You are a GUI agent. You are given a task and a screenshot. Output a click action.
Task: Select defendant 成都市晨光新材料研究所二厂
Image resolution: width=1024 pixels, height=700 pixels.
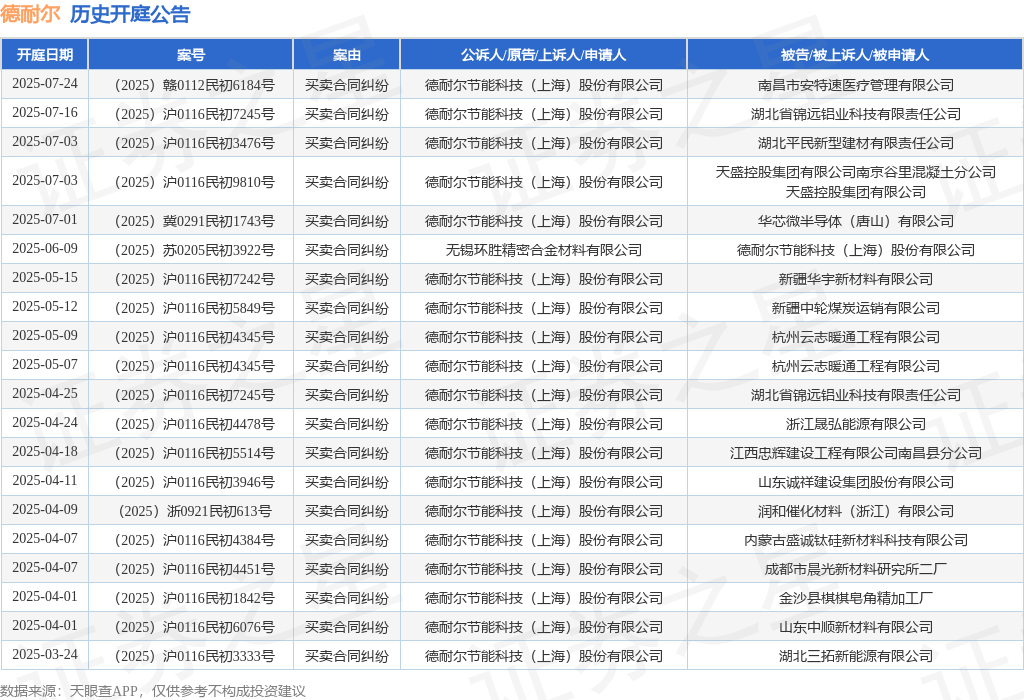coord(856,569)
